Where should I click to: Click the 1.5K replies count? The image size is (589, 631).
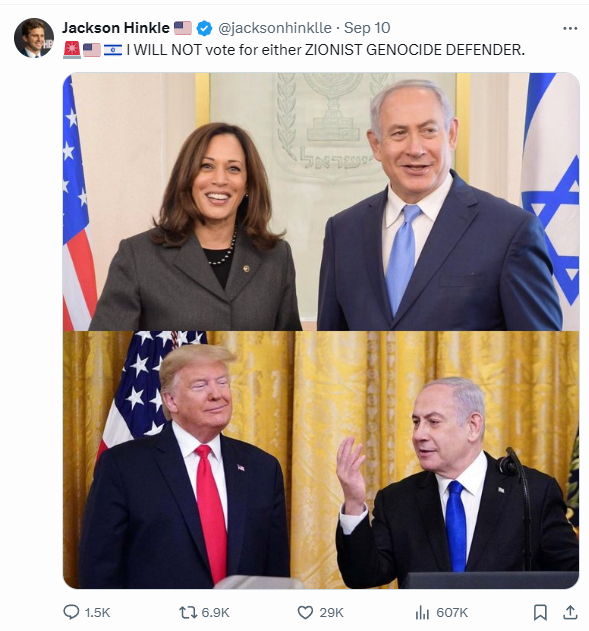point(97,612)
